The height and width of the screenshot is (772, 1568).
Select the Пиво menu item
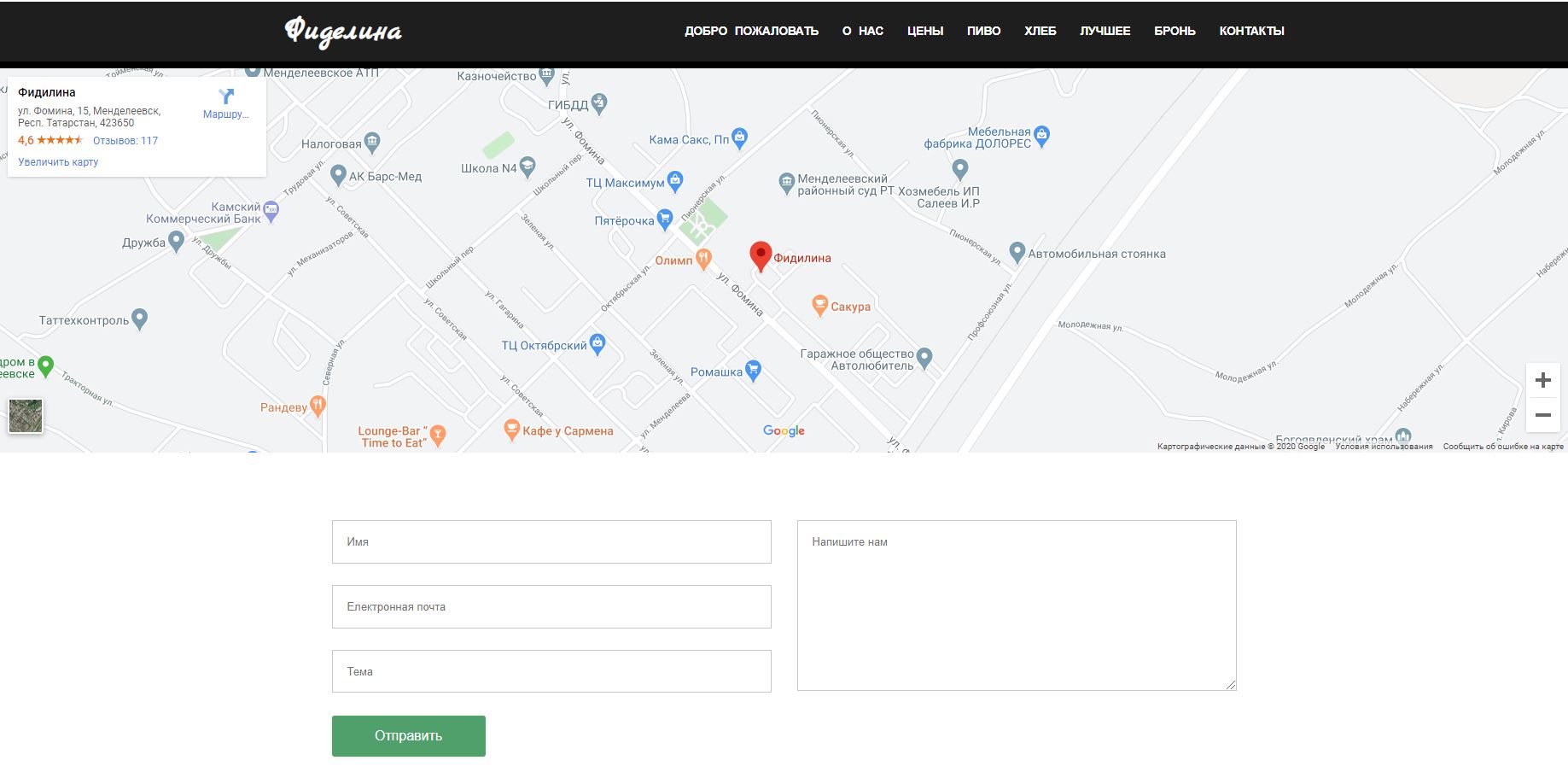point(983,31)
